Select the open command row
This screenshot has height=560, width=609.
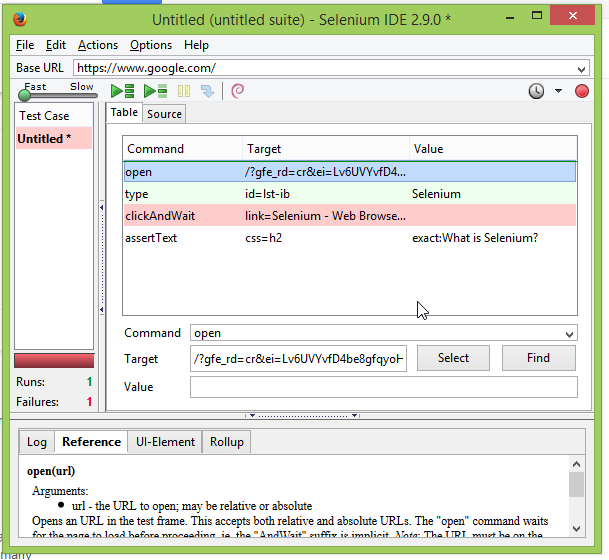coord(350,172)
